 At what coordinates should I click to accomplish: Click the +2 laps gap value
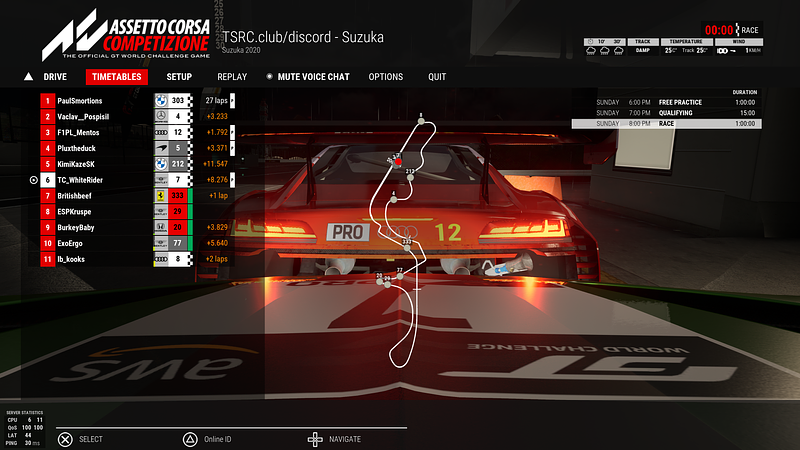216,259
